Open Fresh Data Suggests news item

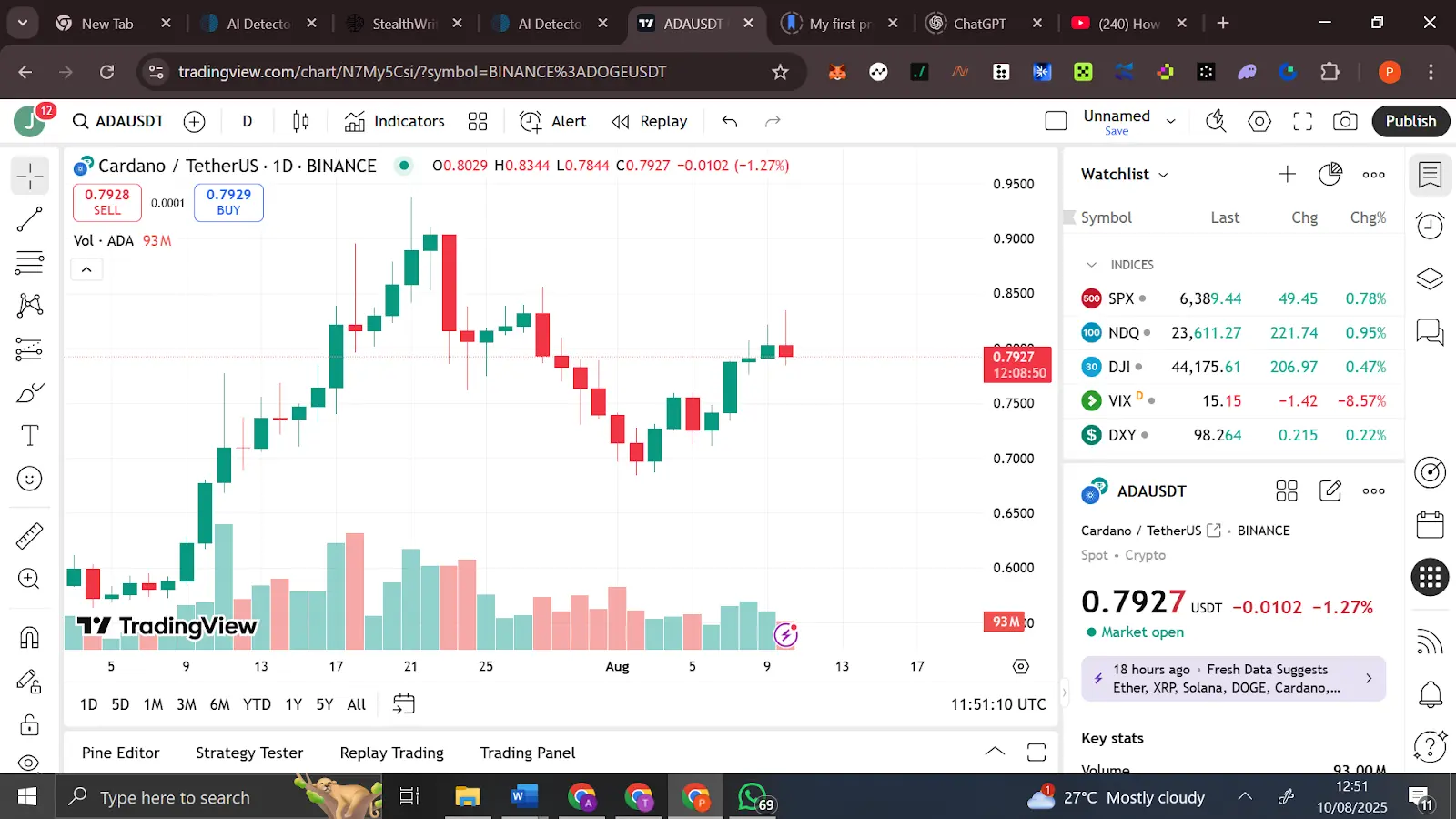[1234, 679]
